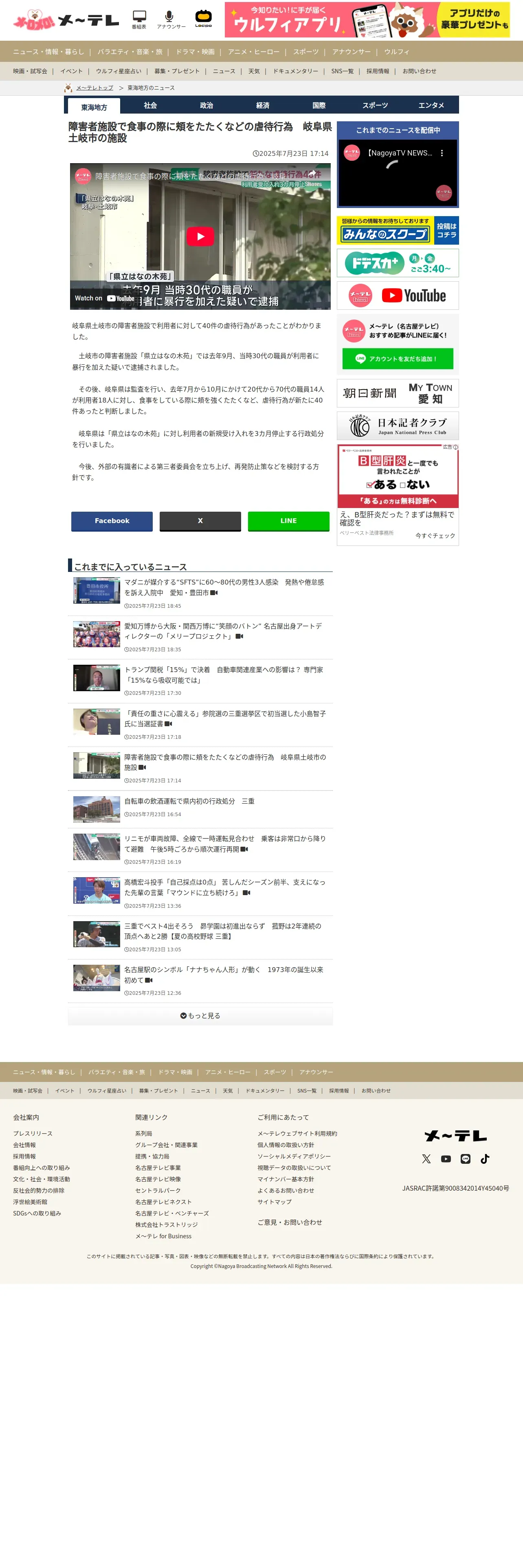Open メ~テレウェブサイト利用規約 footer link

pyautogui.click(x=297, y=1133)
